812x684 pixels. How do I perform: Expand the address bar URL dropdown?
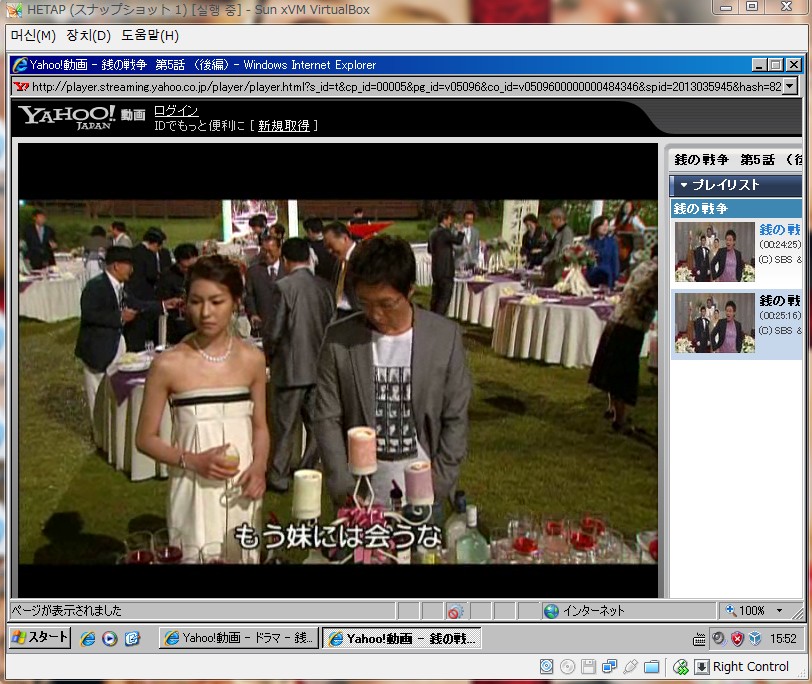click(x=790, y=86)
